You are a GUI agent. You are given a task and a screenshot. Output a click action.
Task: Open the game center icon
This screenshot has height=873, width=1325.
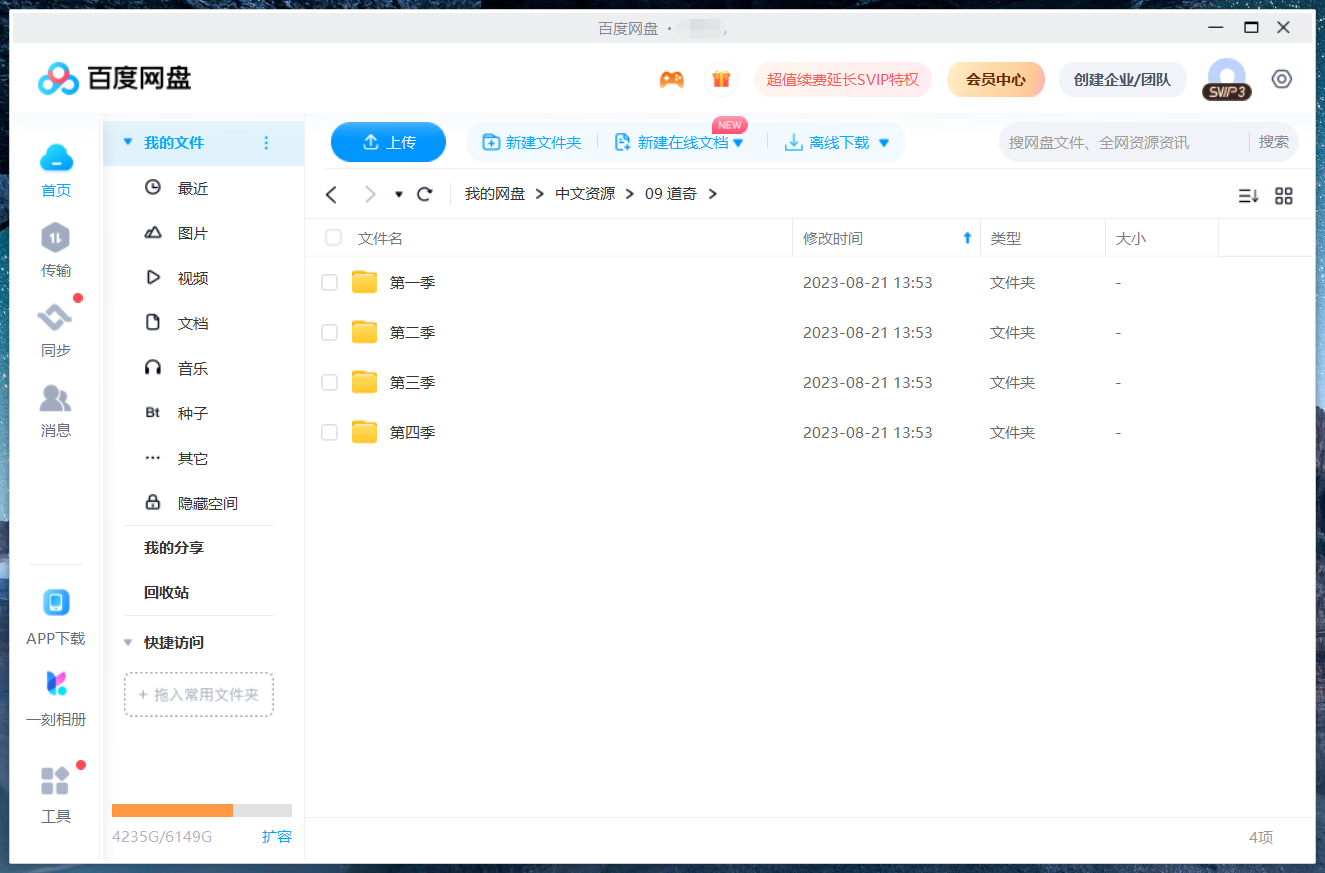(x=672, y=78)
